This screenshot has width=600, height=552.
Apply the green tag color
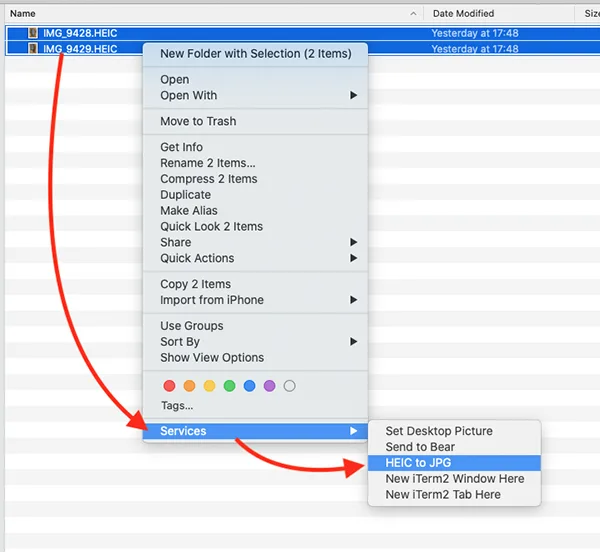coord(230,386)
